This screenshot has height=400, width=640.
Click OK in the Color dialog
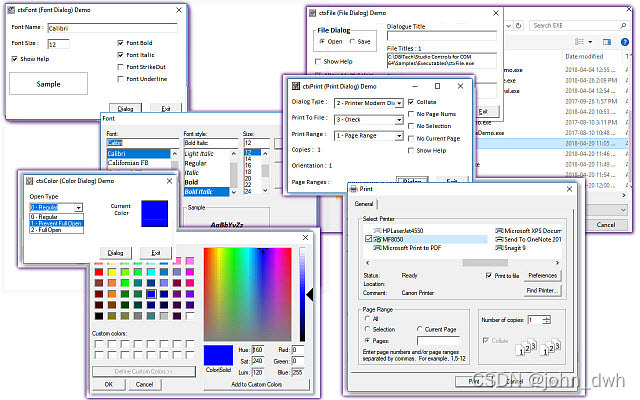pyautogui.click(x=109, y=384)
